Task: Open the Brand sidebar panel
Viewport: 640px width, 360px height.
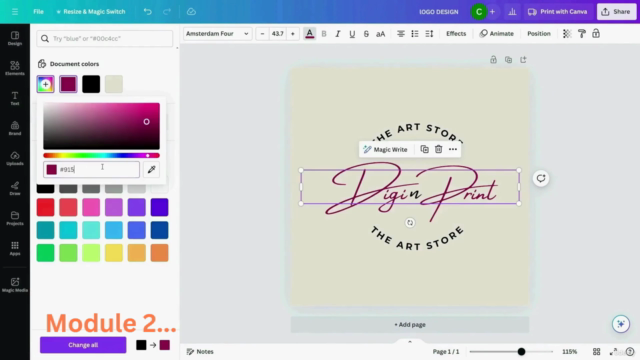Action: [15, 128]
